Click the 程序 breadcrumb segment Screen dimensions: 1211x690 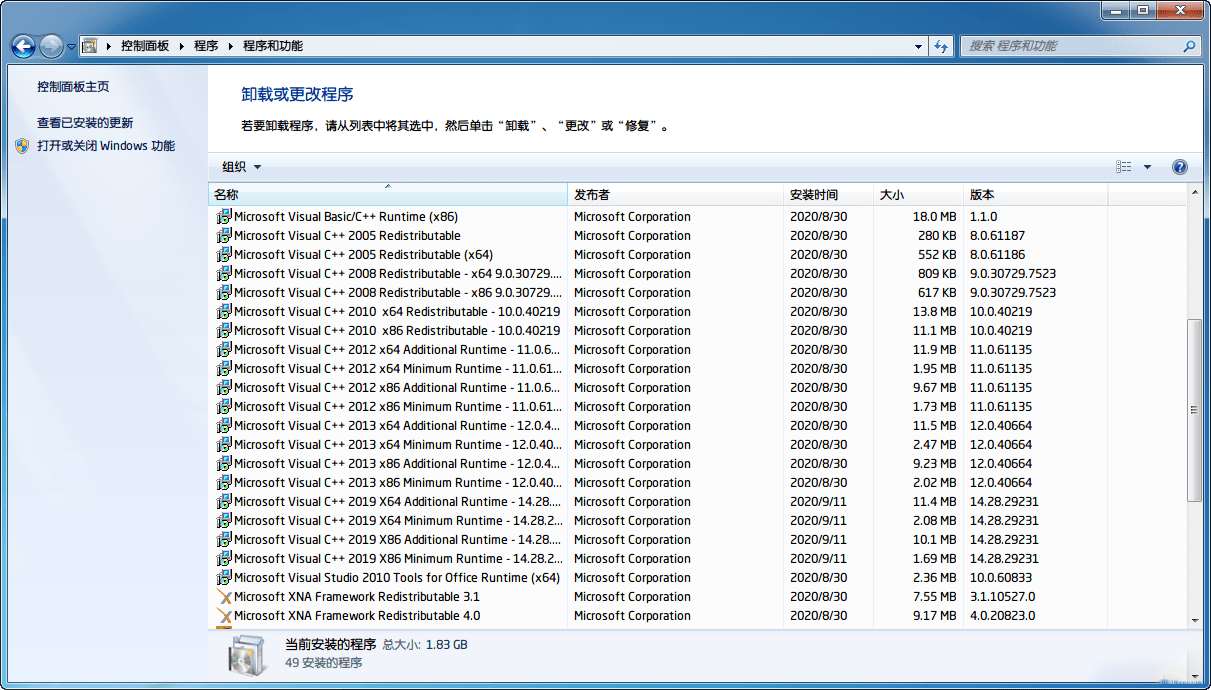point(206,46)
